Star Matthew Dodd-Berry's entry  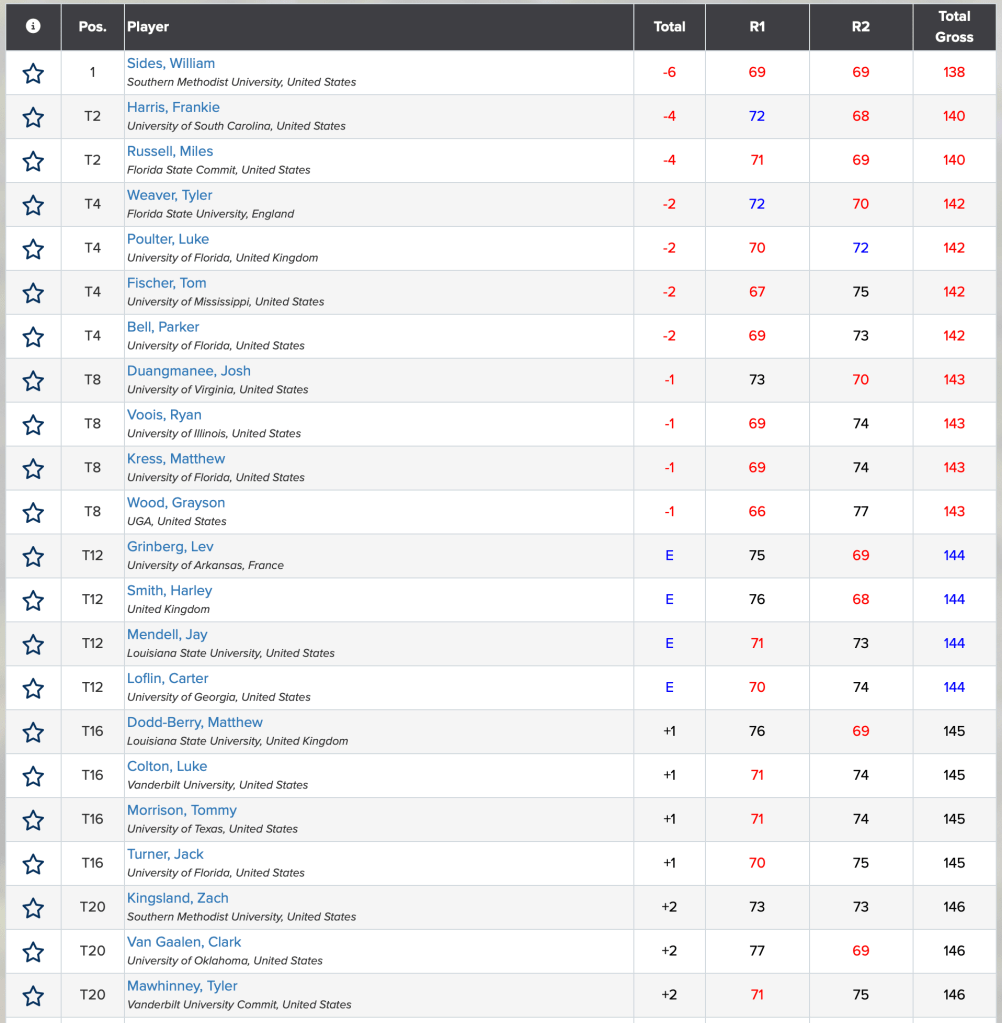point(33,733)
